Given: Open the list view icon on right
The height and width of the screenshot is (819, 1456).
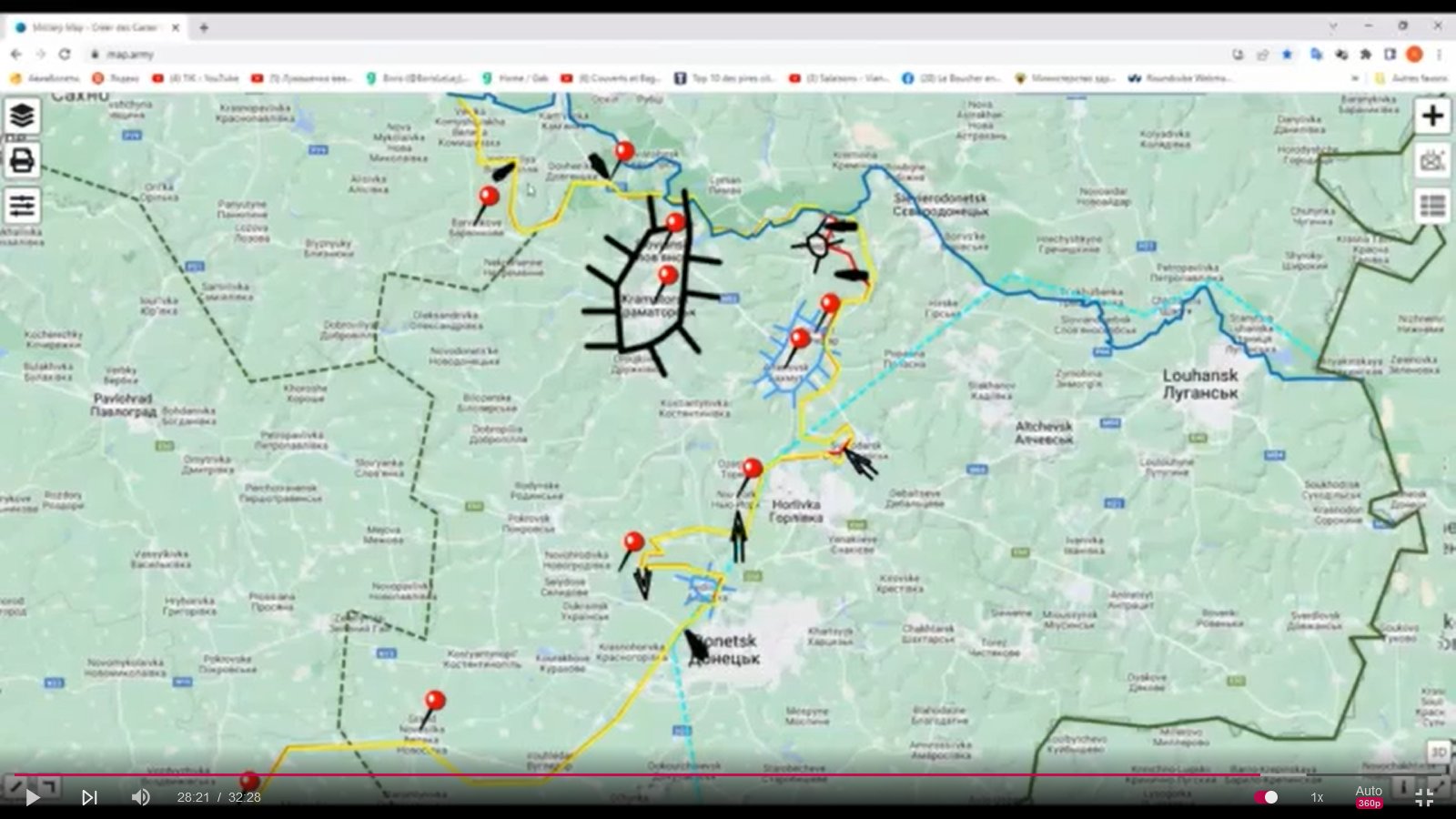Looking at the screenshot, I should tap(1432, 207).
